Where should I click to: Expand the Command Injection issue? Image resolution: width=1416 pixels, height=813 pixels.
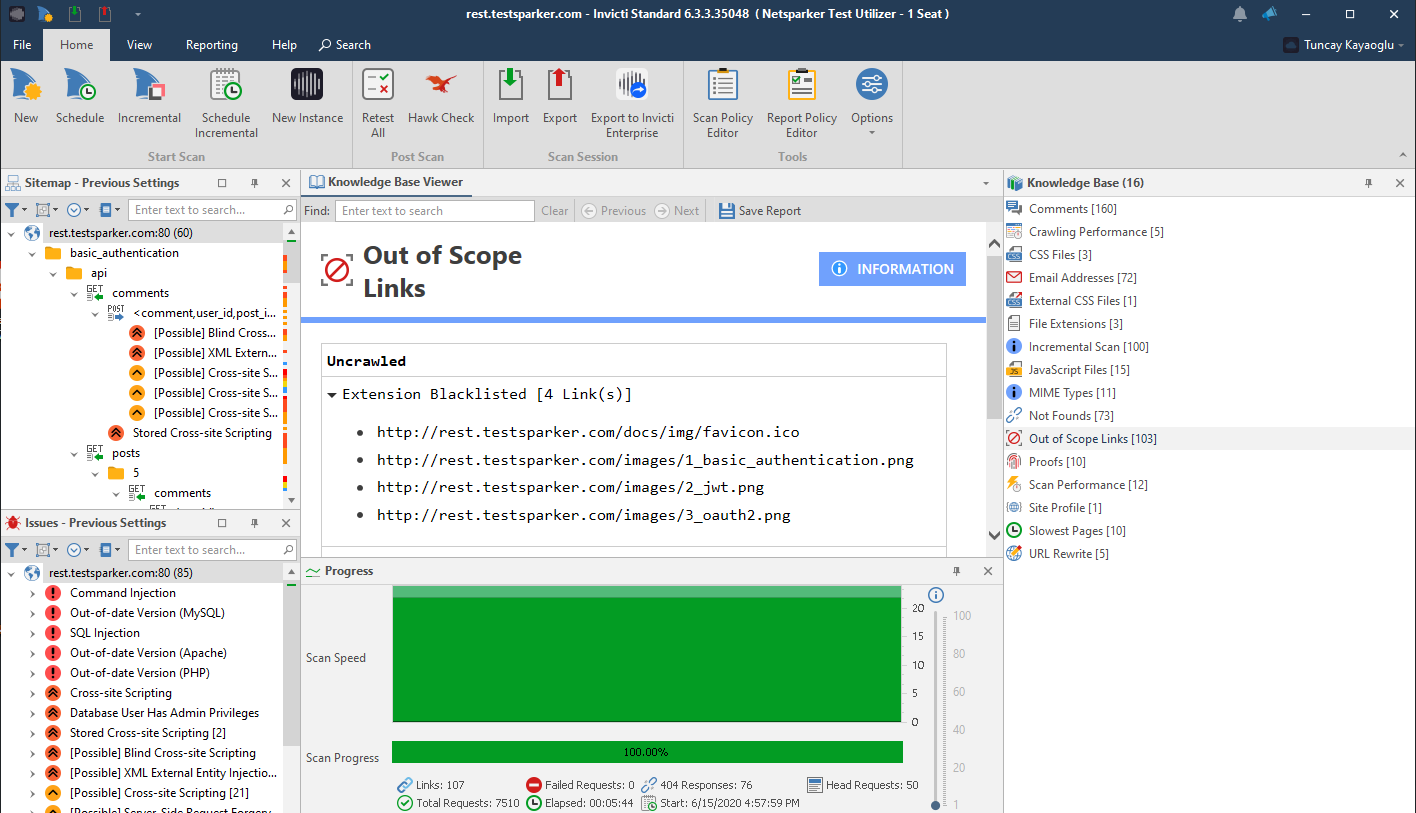click(32, 593)
